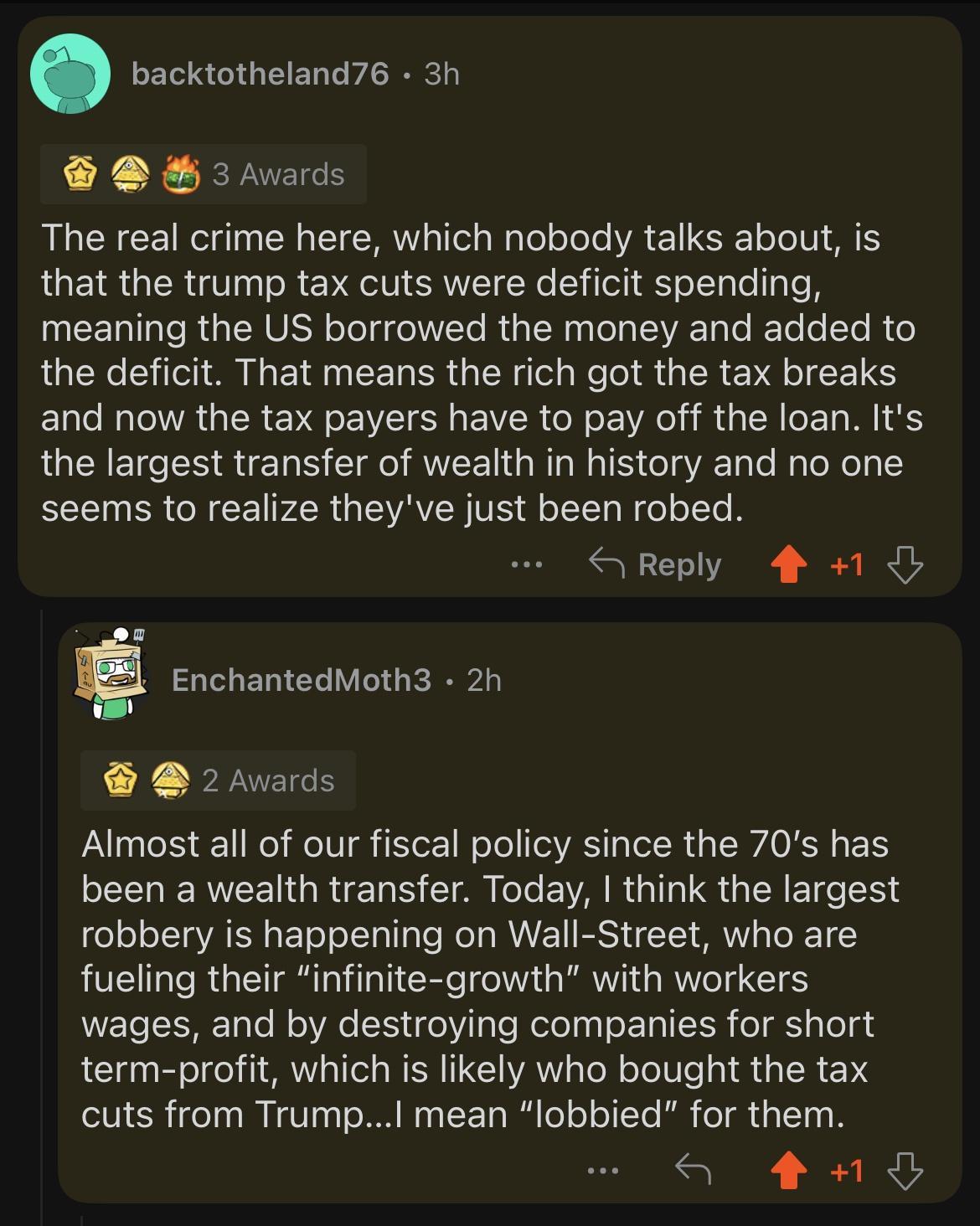This screenshot has width=980, height=1226.
Task: Collapse the reply thread using the thread line
Action: pos(44,921)
